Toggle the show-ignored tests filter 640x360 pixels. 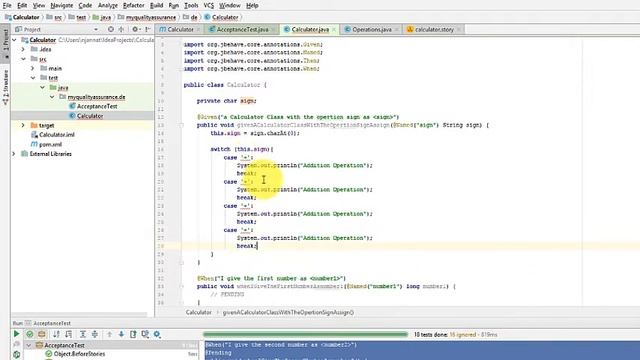tap(42, 334)
